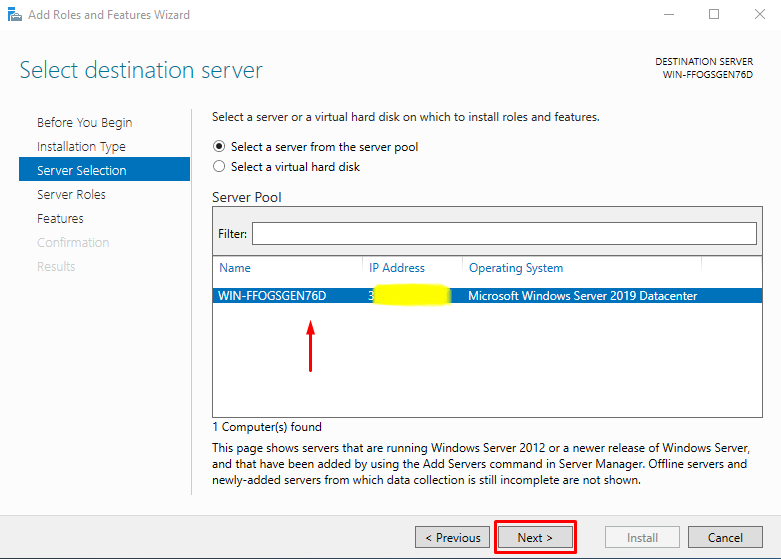Screen dimensions: 781x559
Task: Sort server pool by Name column
Action: point(235,268)
